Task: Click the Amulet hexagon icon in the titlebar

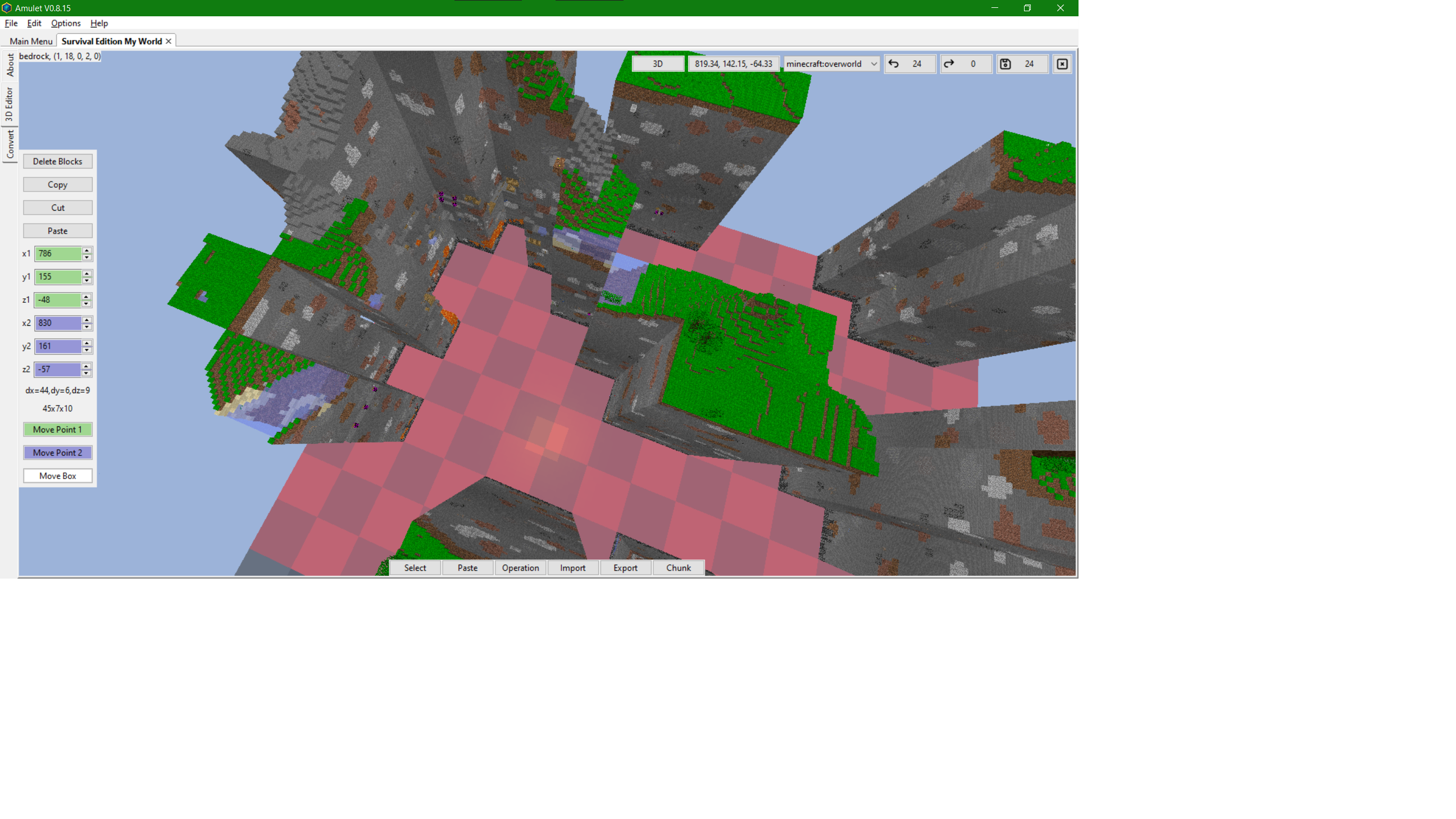Action: 6,8
